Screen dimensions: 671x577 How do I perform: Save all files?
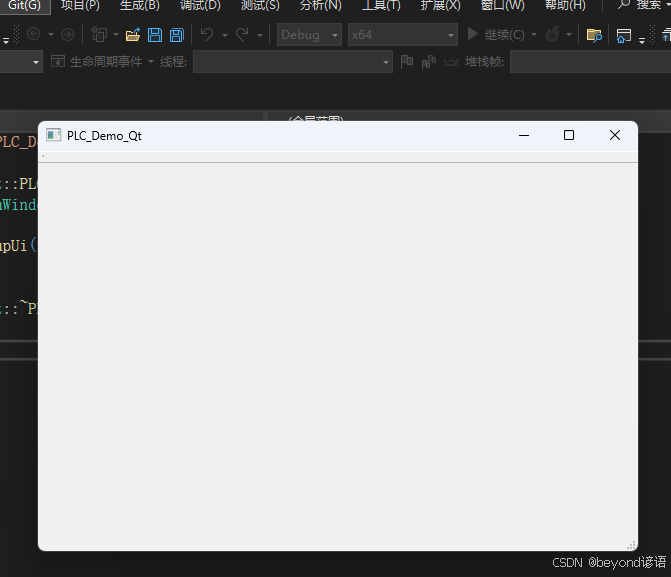point(176,34)
